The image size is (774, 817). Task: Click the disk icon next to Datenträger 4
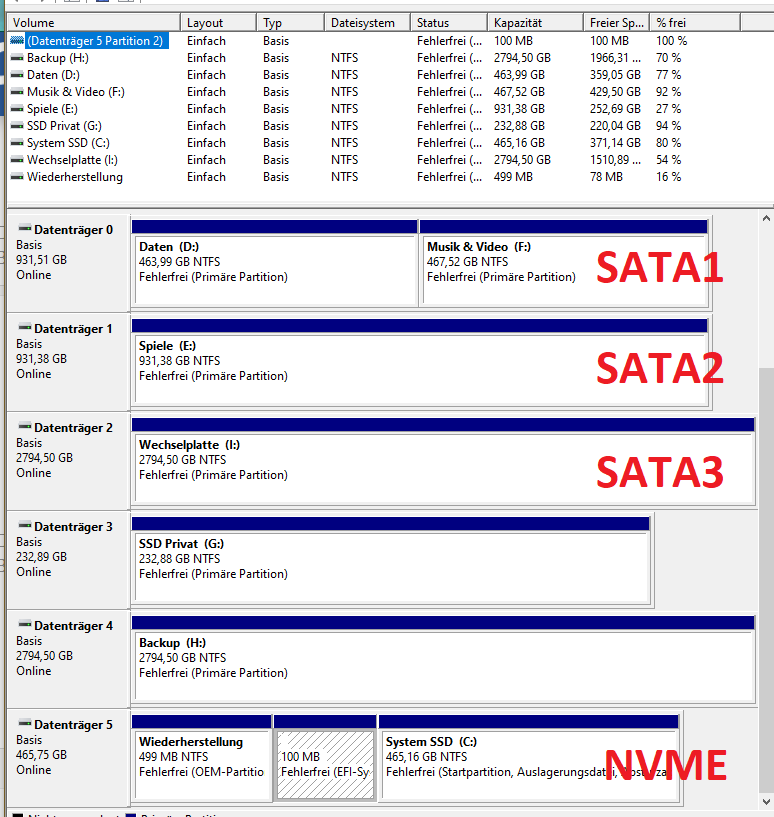point(24,624)
